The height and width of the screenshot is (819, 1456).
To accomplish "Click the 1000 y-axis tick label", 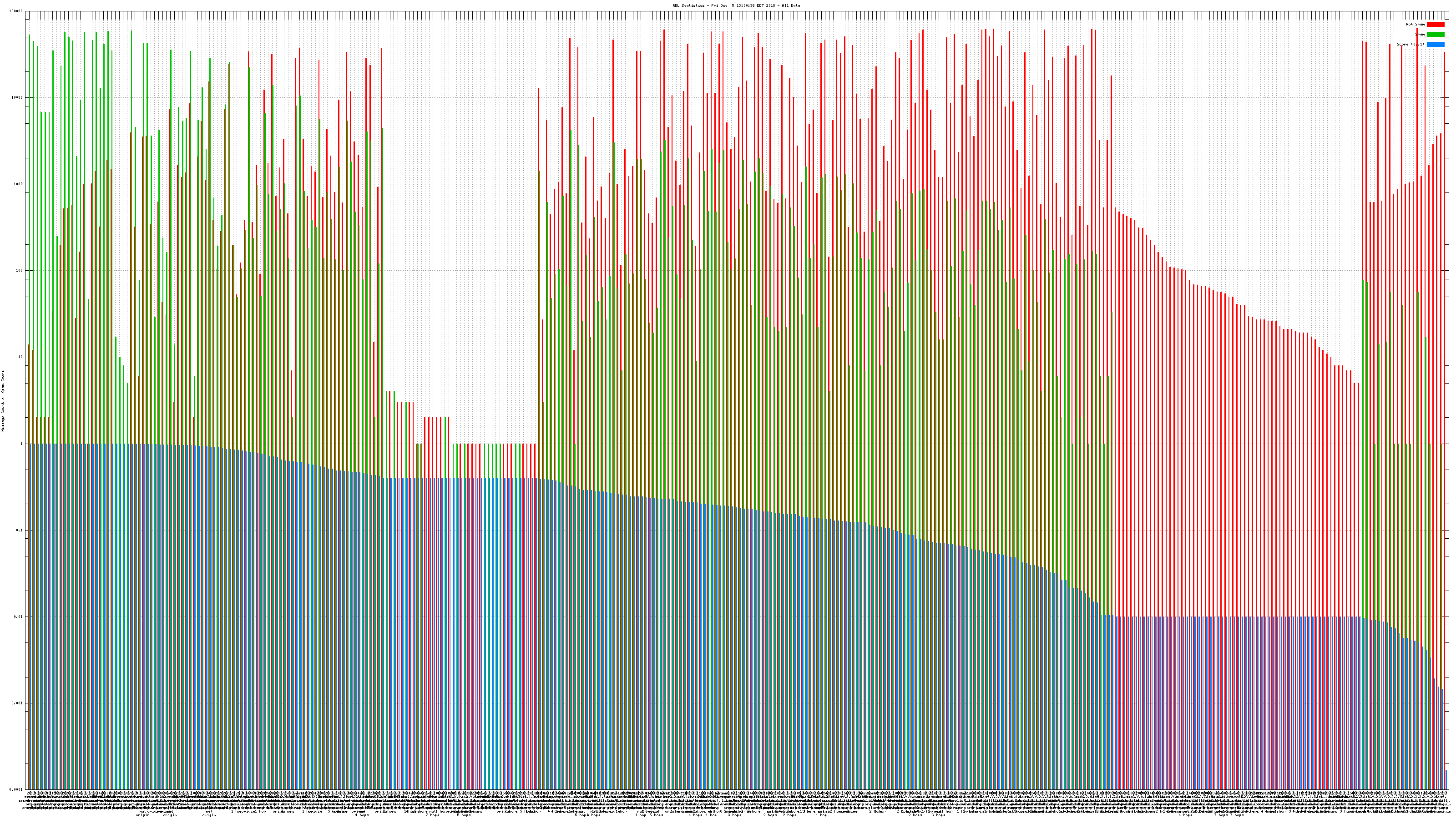I will (19, 184).
